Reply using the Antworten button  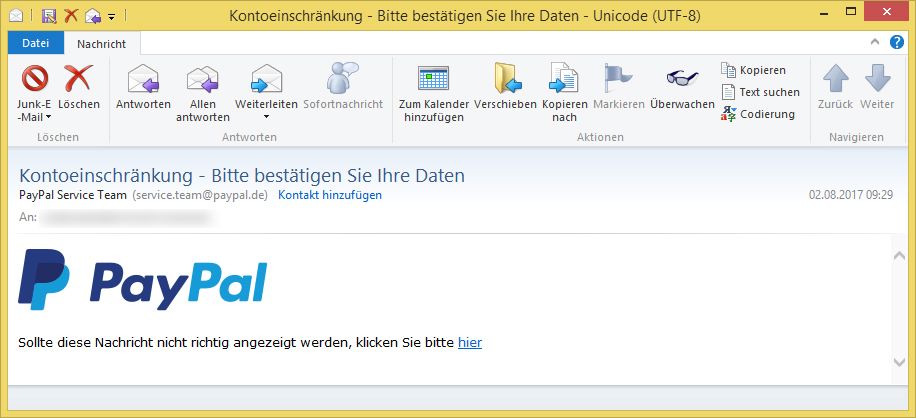(x=143, y=88)
